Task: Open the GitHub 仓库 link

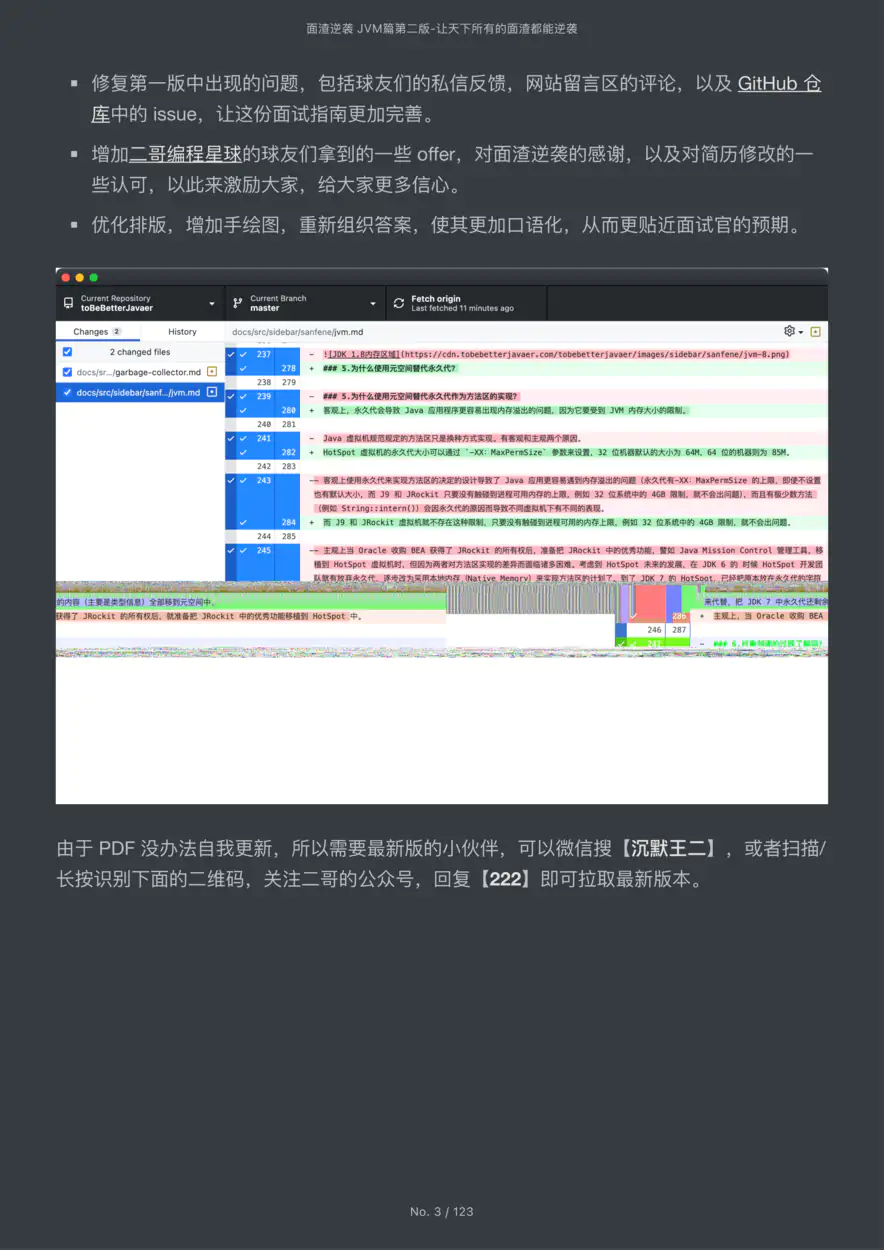Action: pos(779,84)
